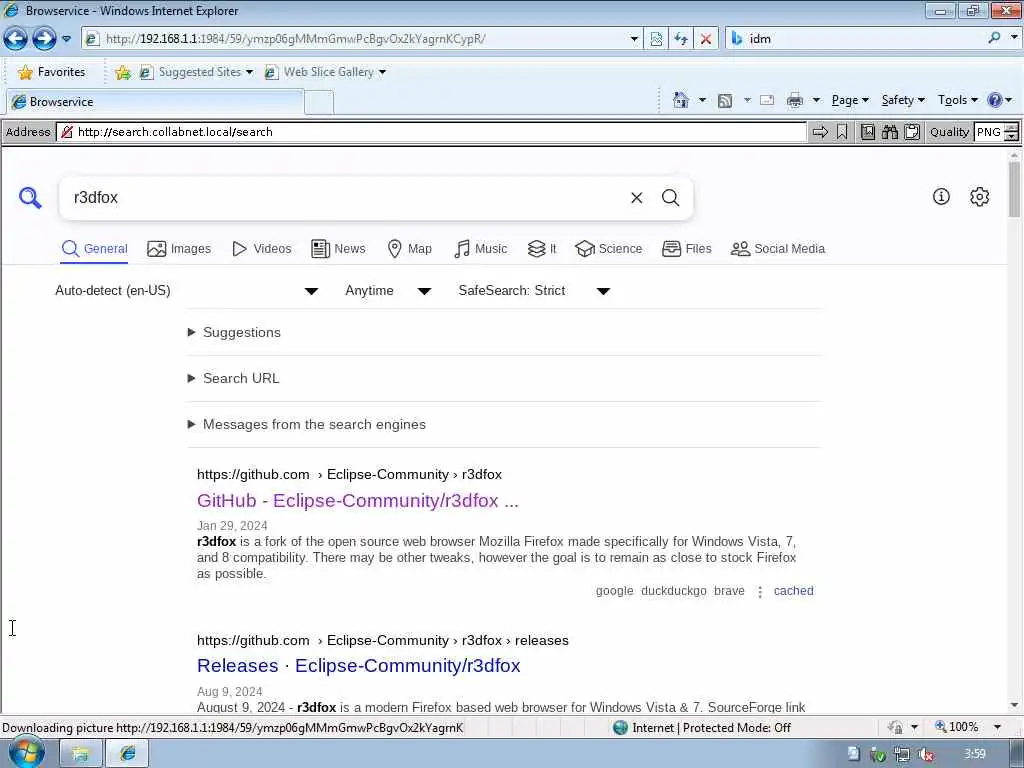Switch to the Images search tab

tap(179, 249)
